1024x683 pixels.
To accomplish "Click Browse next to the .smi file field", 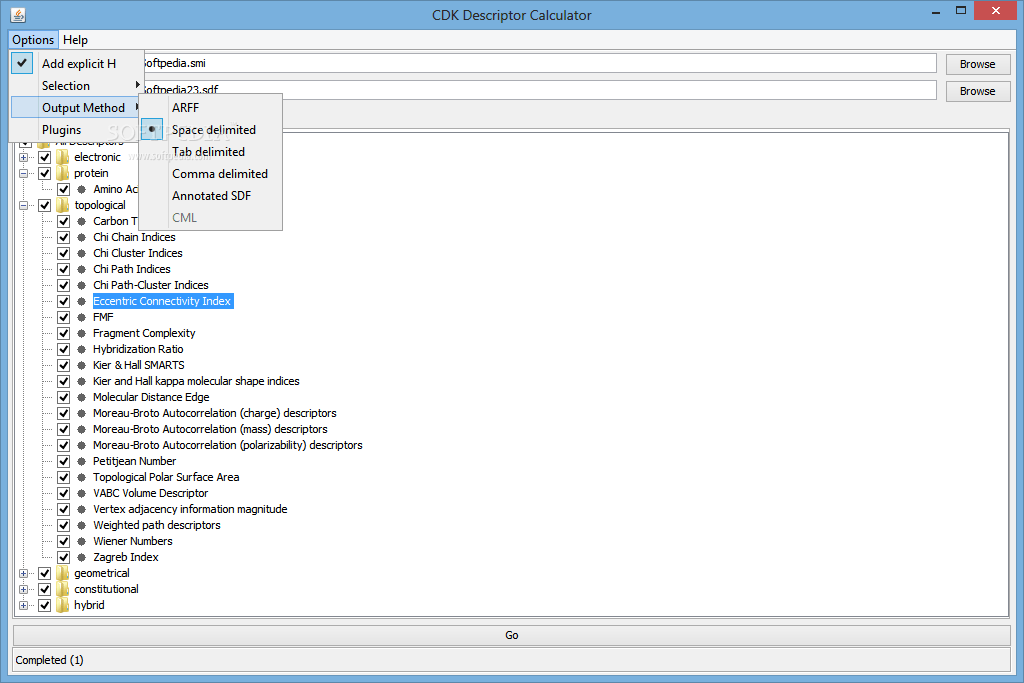I will pyautogui.click(x=978, y=64).
